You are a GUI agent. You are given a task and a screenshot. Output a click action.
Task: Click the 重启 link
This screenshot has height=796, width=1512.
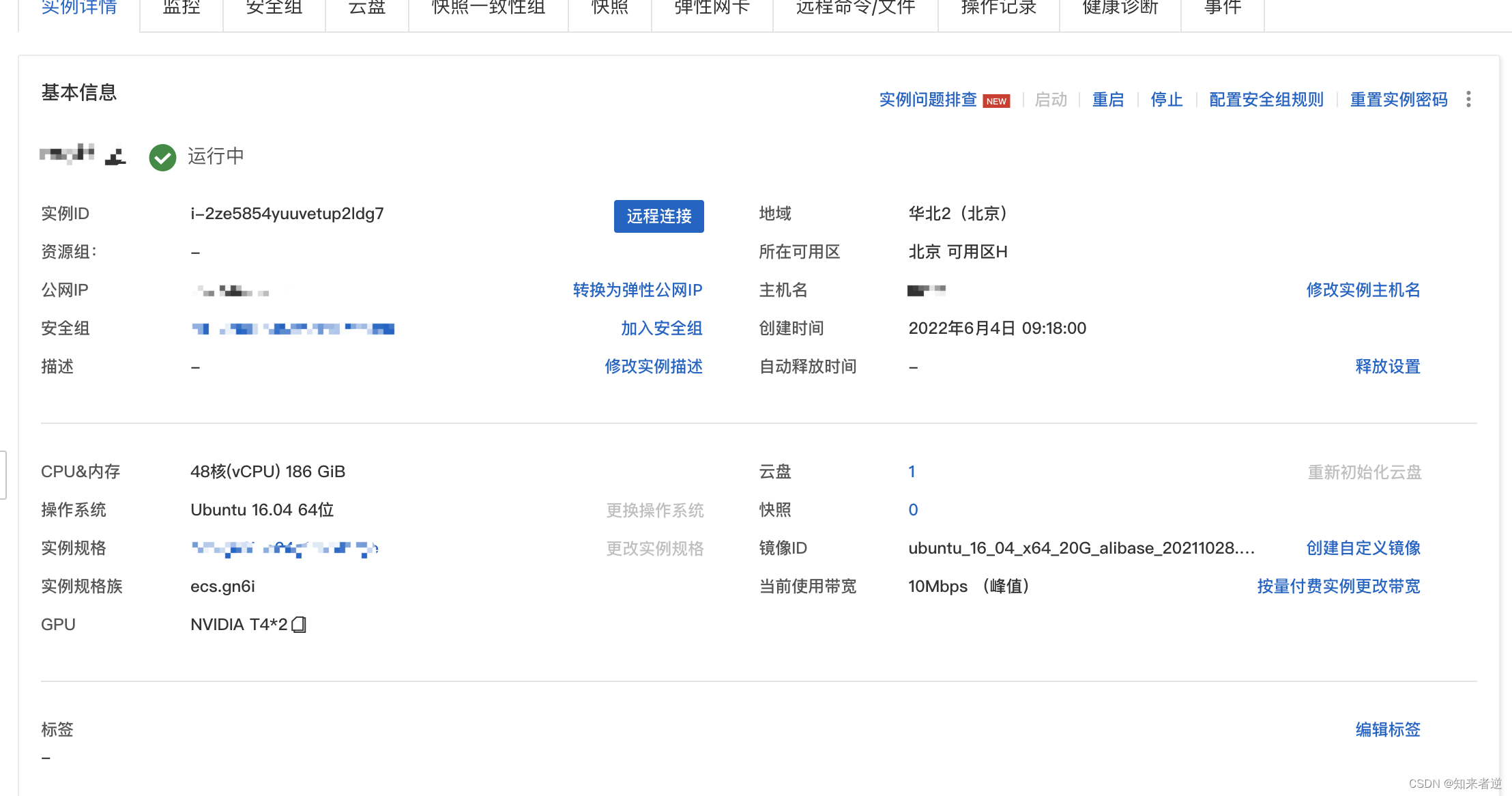click(x=1108, y=100)
